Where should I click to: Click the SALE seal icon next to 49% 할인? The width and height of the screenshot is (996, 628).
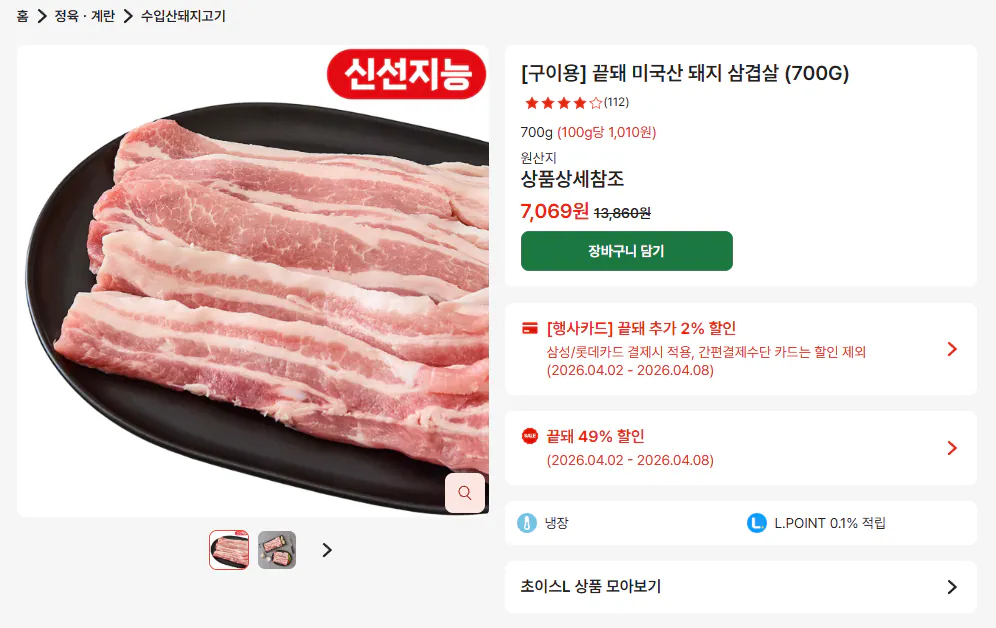530,436
